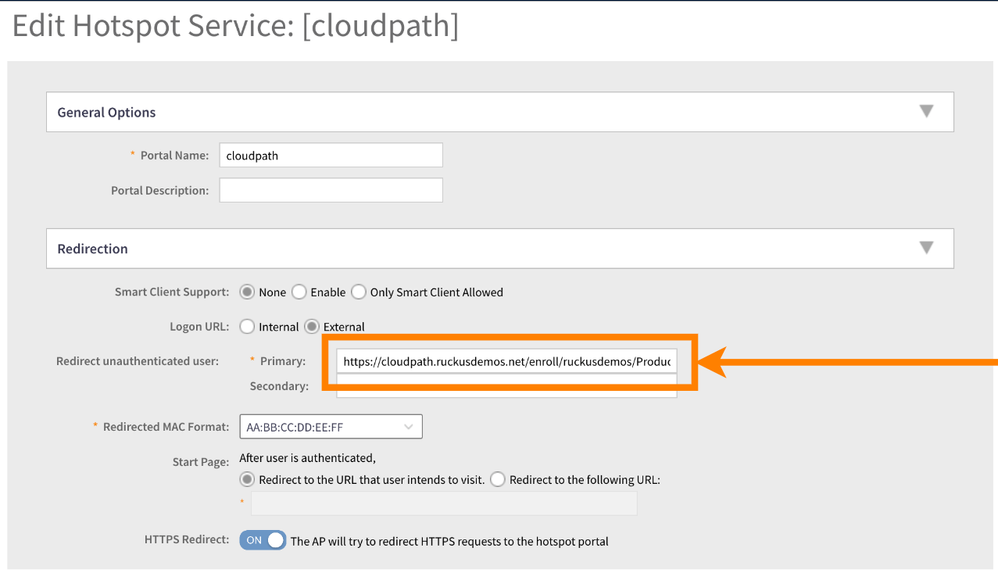
Task: Click the Portal Name text field
Action: coord(331,155)
